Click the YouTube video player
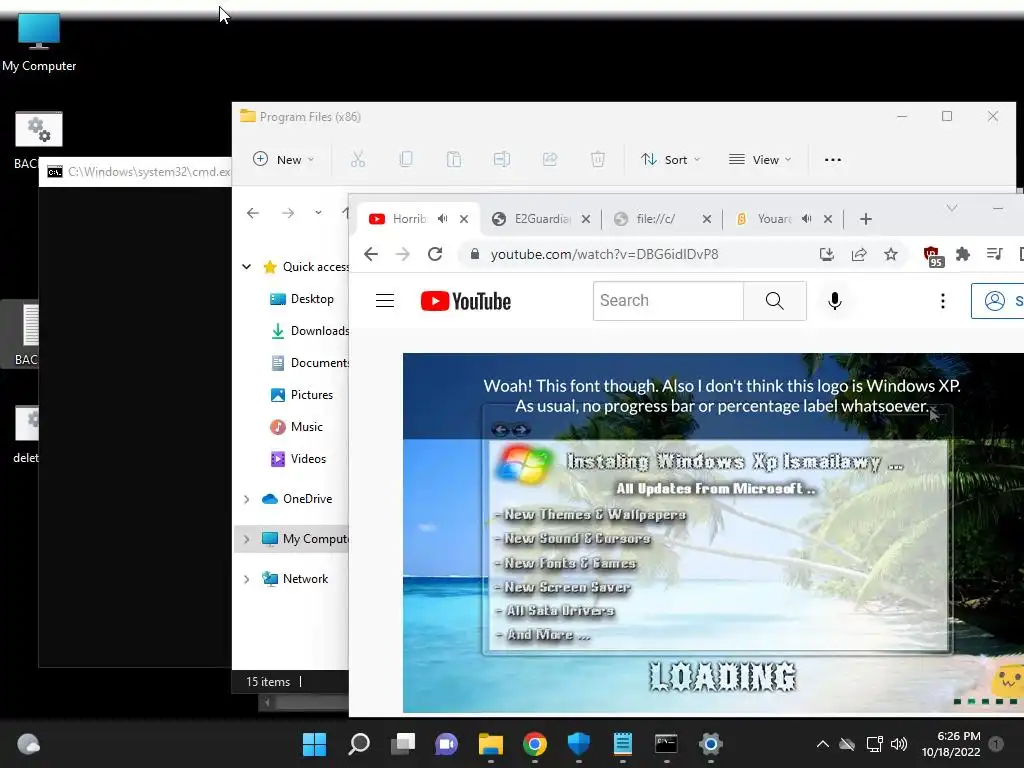 click(x=713, y=532)
